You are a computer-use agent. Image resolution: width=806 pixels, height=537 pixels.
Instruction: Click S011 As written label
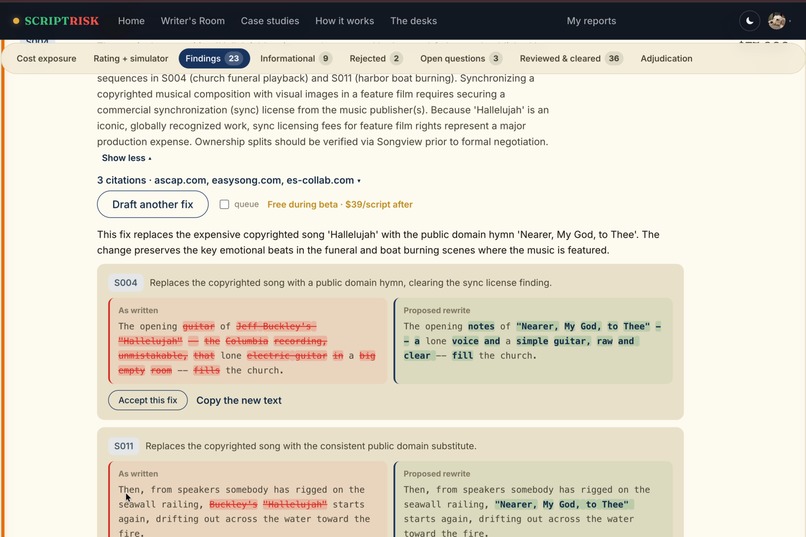coord(138,474)
